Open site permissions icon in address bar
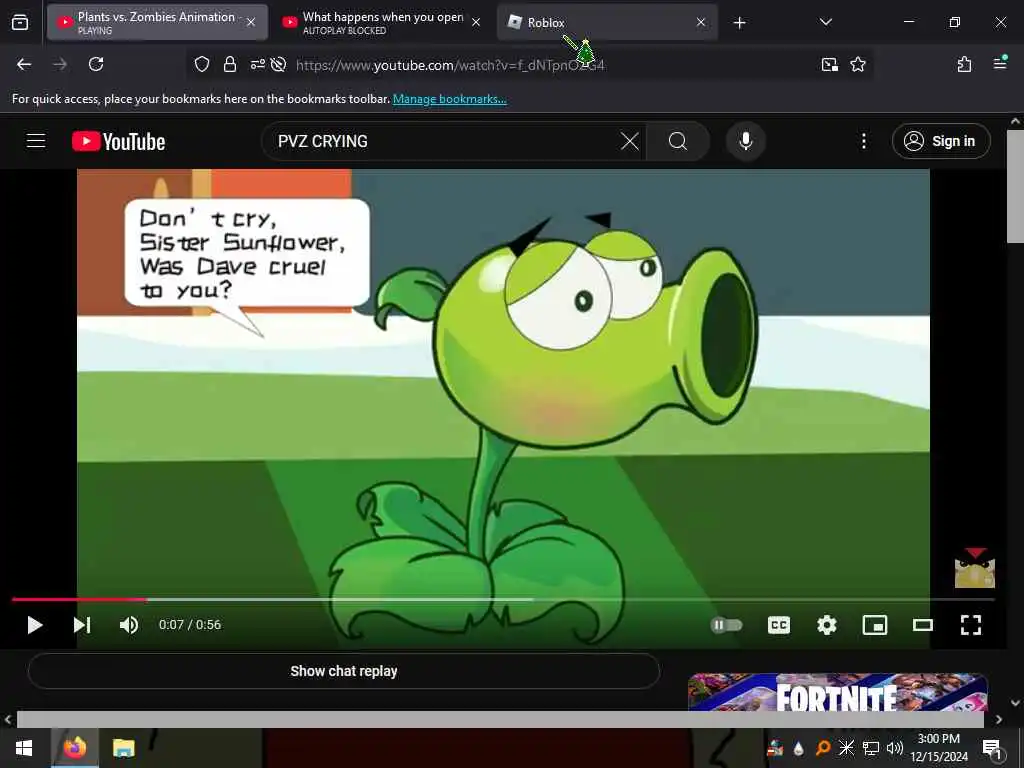Screen dimensions: 1024x768 pyautogui.click(x=258, y=64)
